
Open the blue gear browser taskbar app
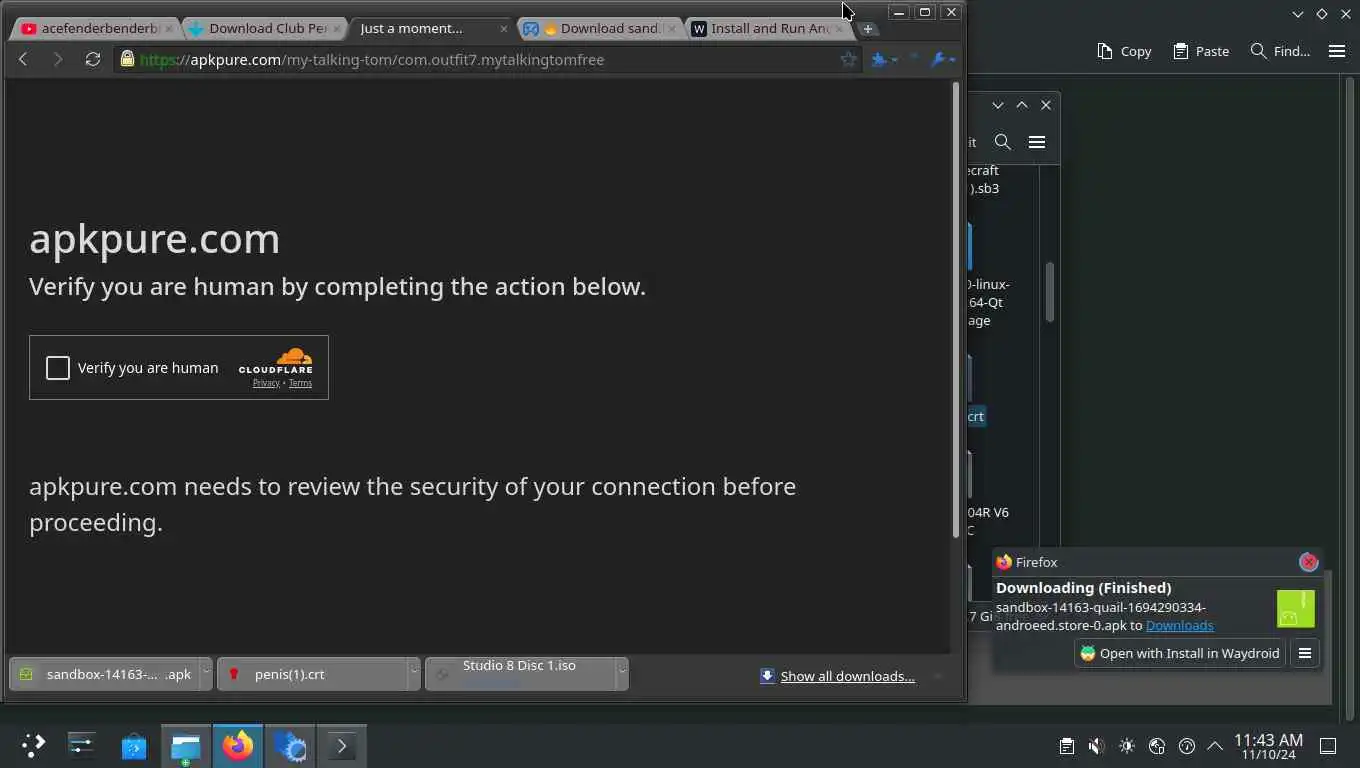290,745
